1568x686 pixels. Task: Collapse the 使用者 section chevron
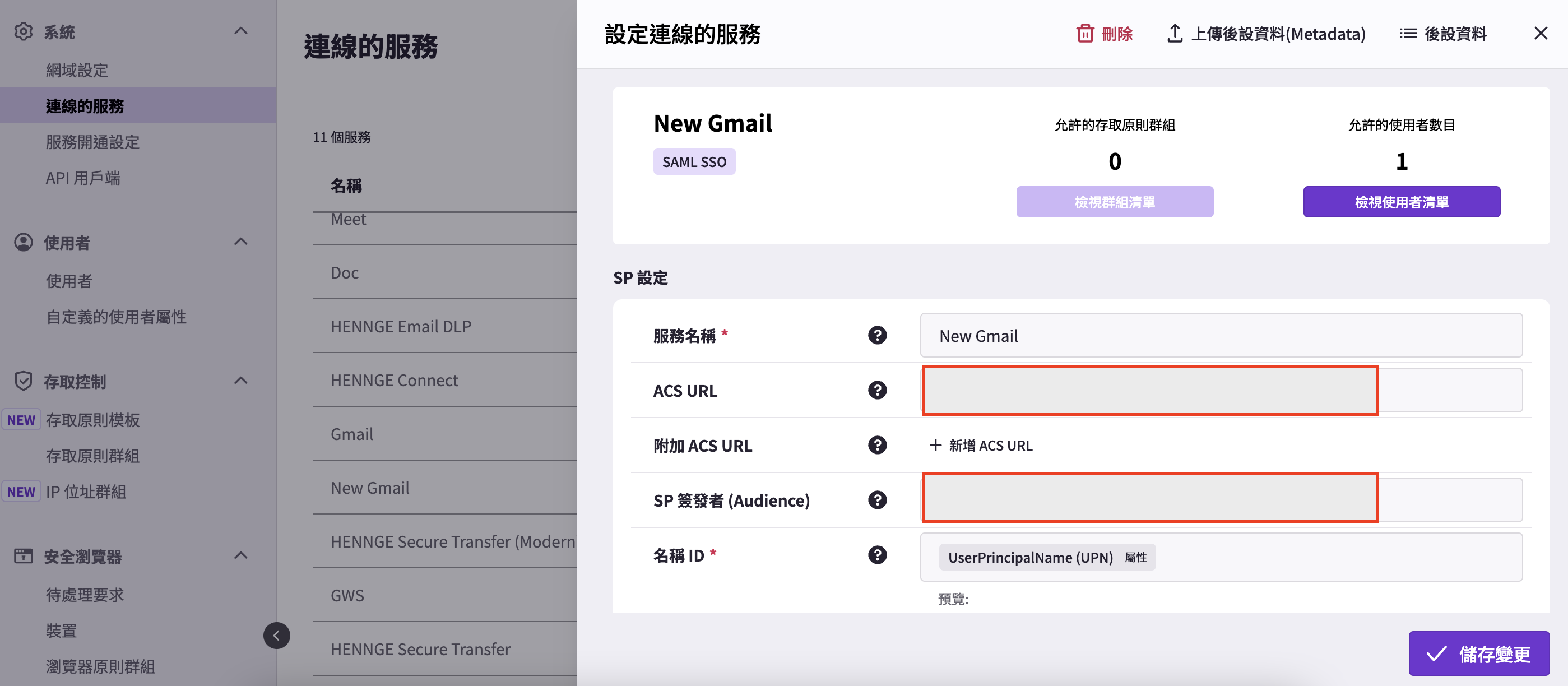tap(241, 242)
